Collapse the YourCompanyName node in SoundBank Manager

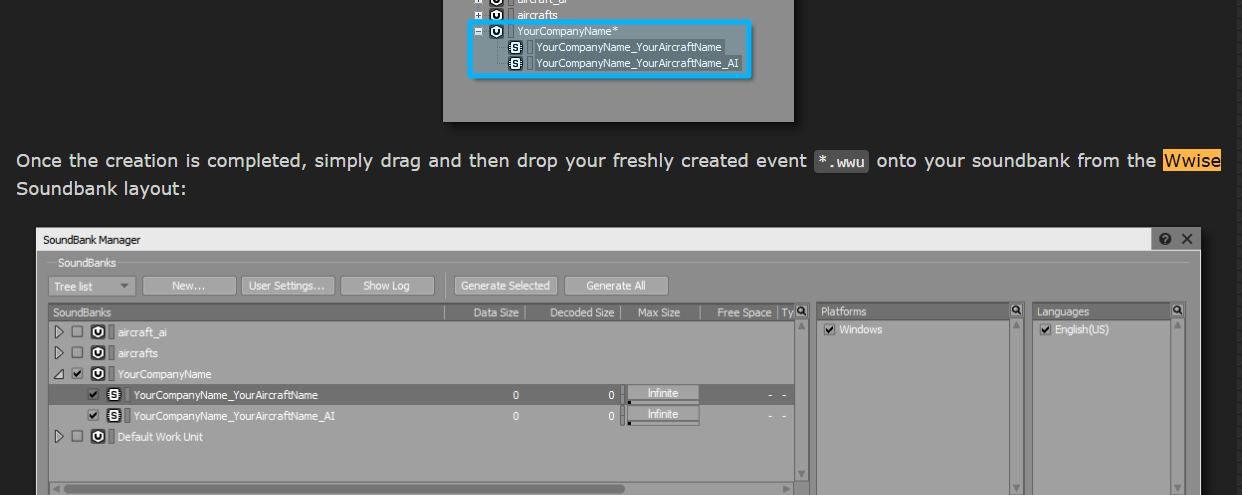click(x=59, y=374)
